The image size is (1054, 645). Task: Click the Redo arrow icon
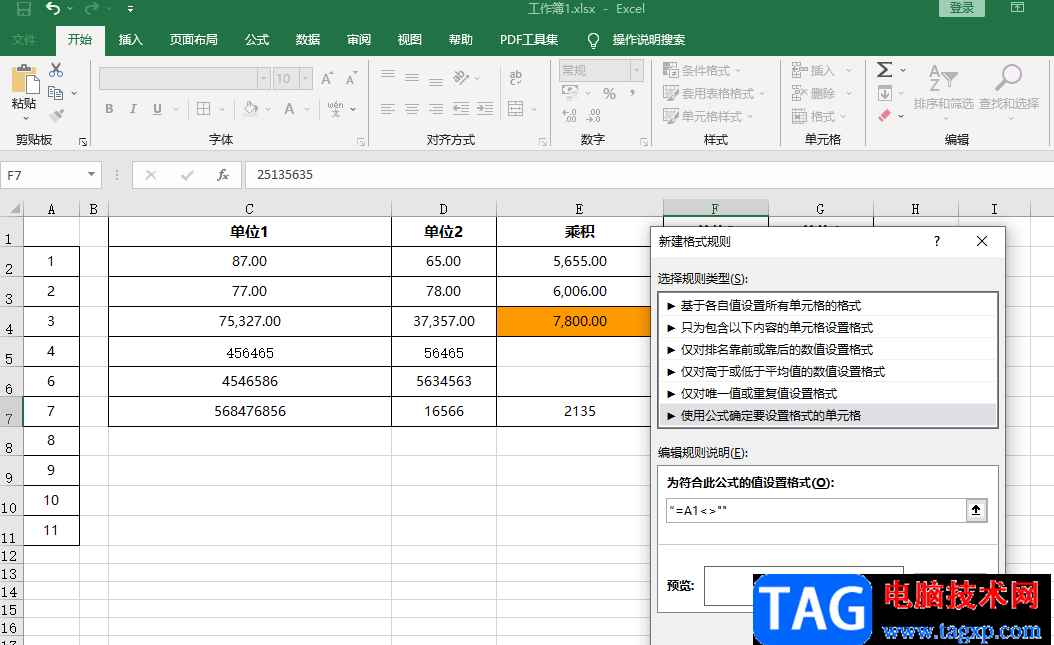[91, 9]
